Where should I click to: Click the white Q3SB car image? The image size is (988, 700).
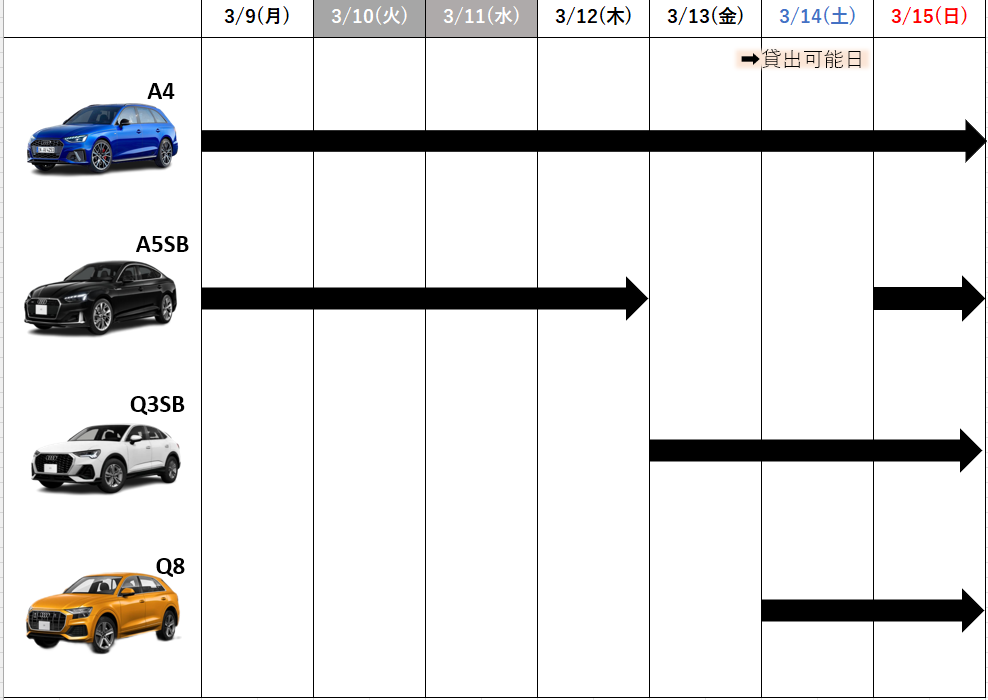(106, 458)
